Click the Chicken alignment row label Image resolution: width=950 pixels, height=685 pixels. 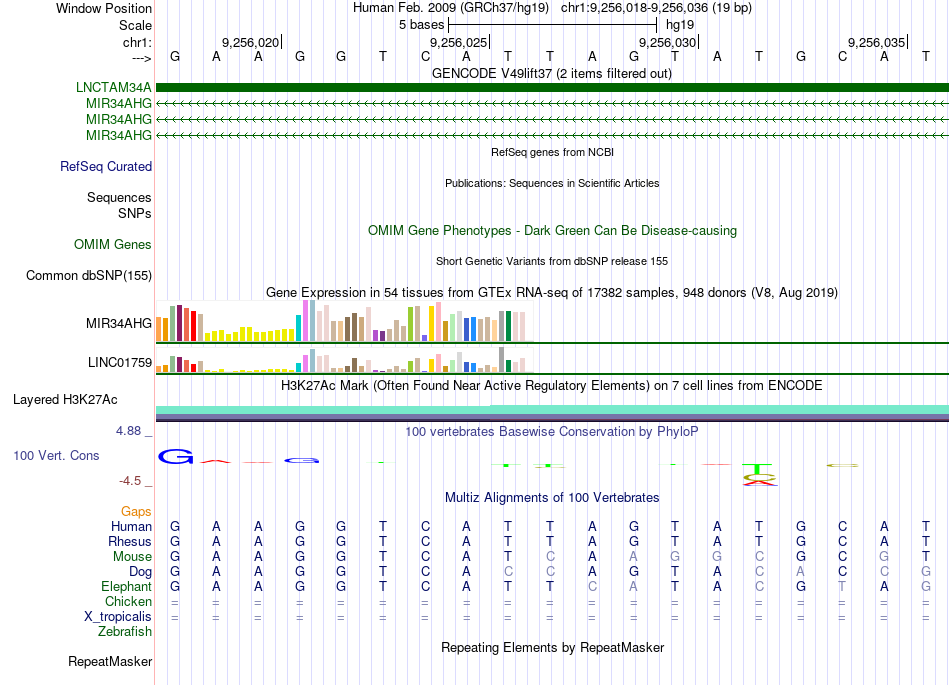(128, 601)
